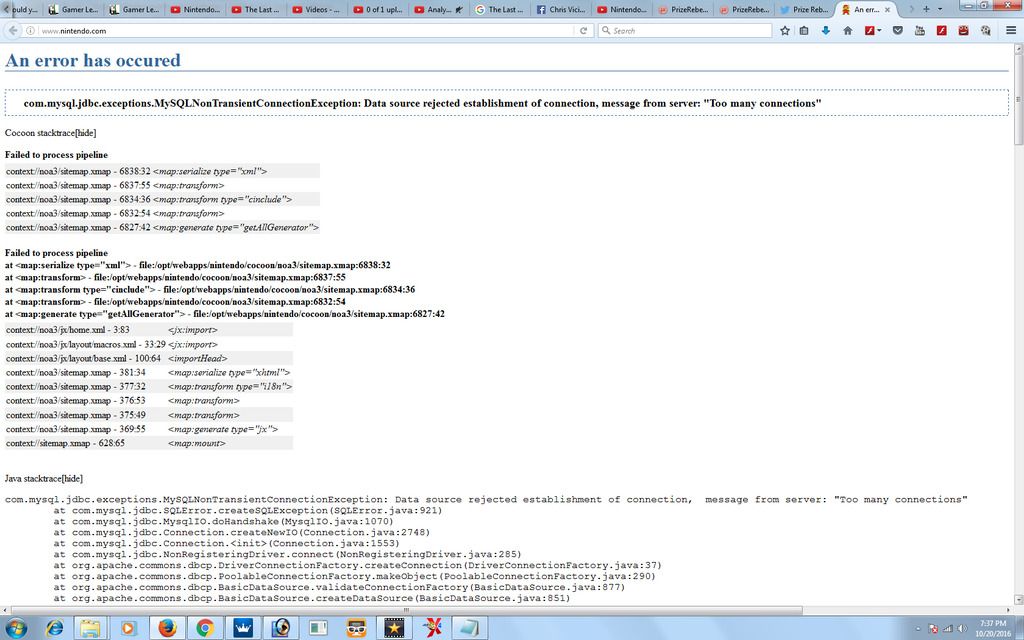List all tabs with the dropdown arrow

click(940, 9)
